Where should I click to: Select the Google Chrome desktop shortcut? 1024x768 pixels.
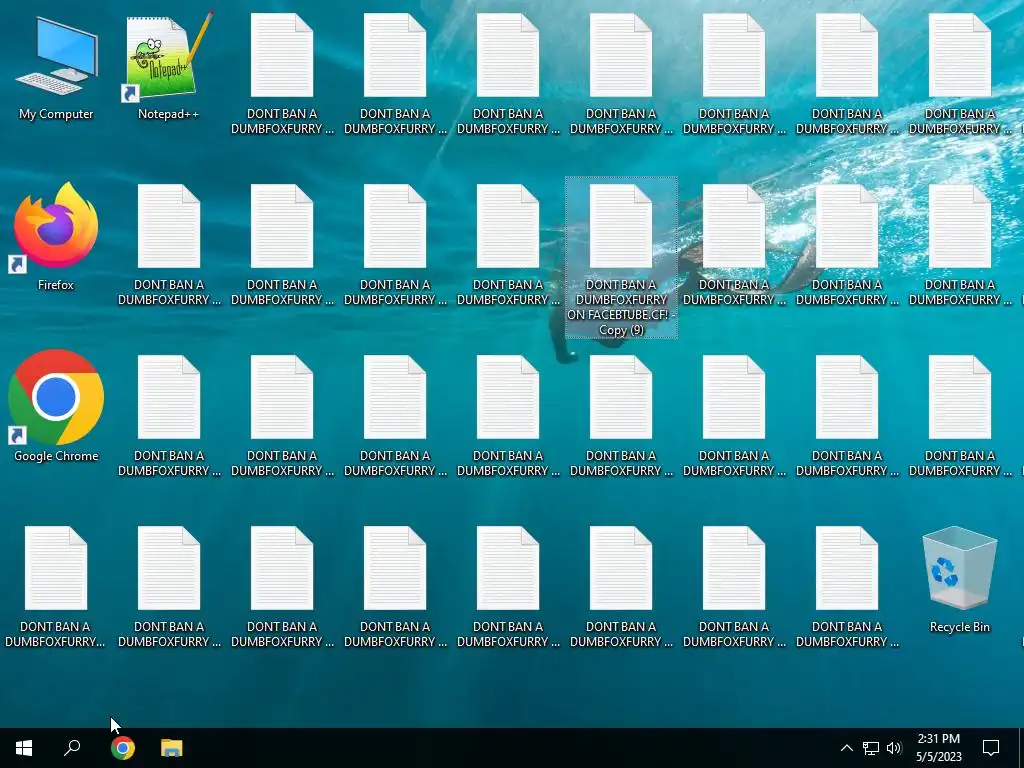[56, 406]
